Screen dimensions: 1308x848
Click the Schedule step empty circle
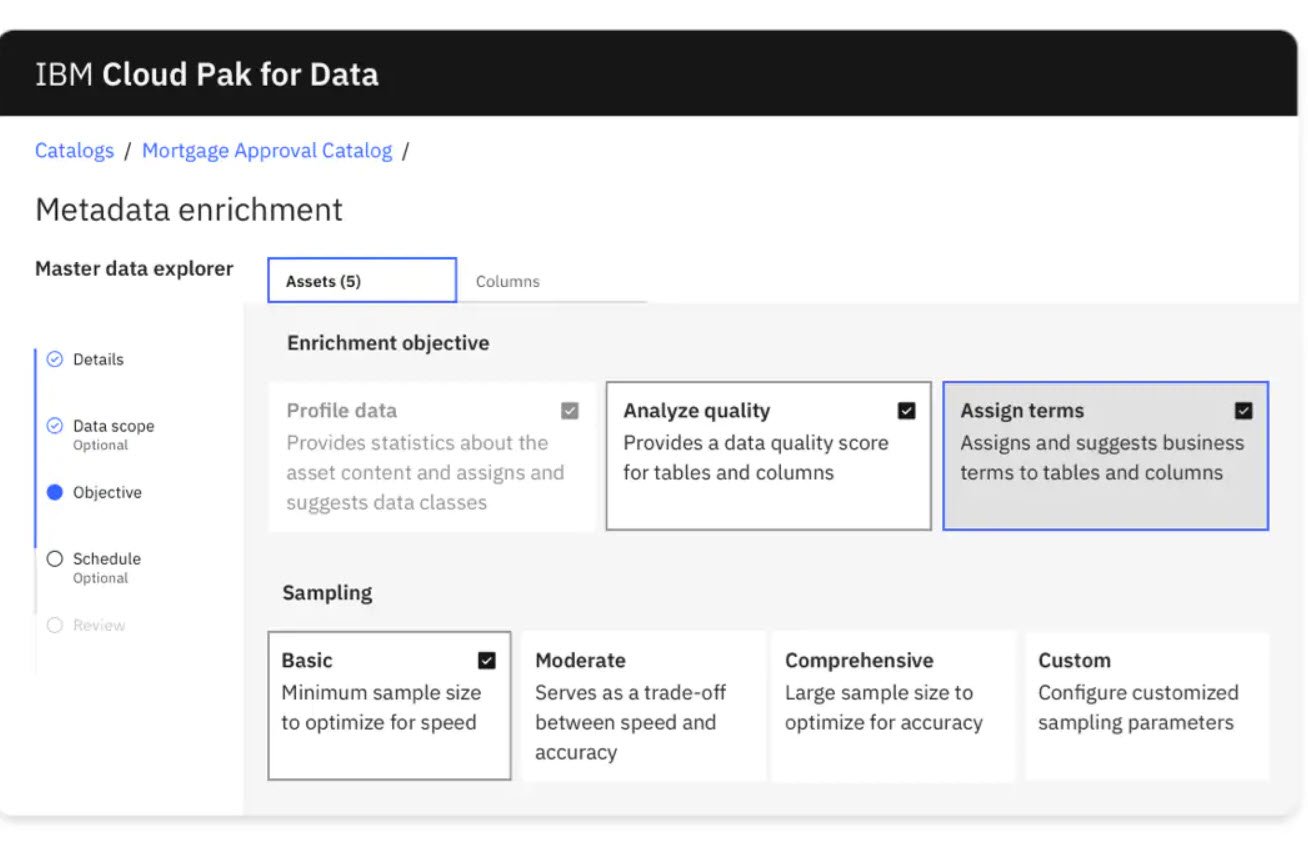55,559
